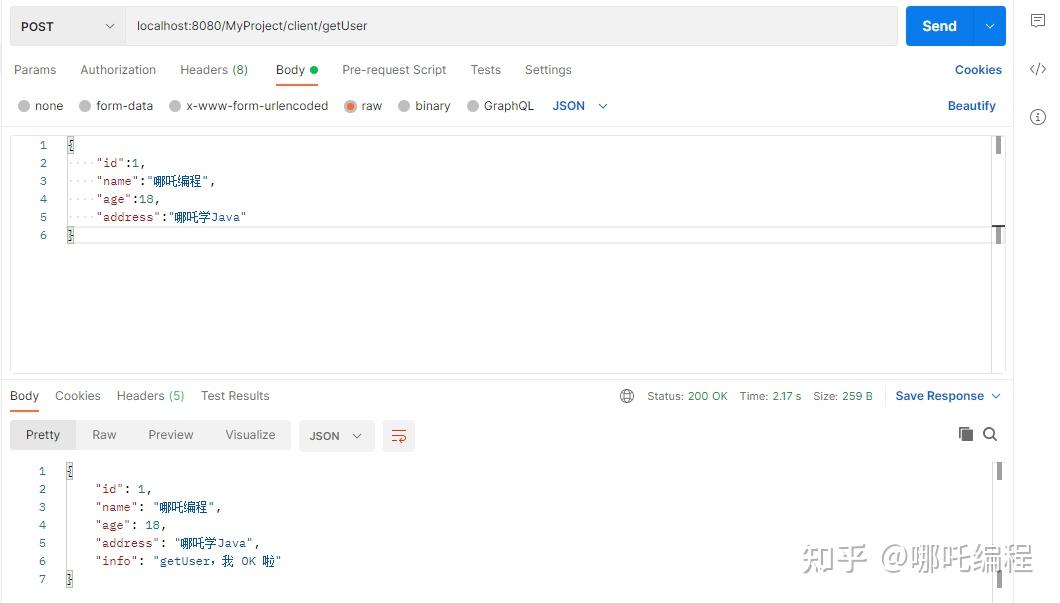The width and height of the screenshot is (1060, 603).
Task: Open the comments sidebar icon
Action: tap(1038, 20)
